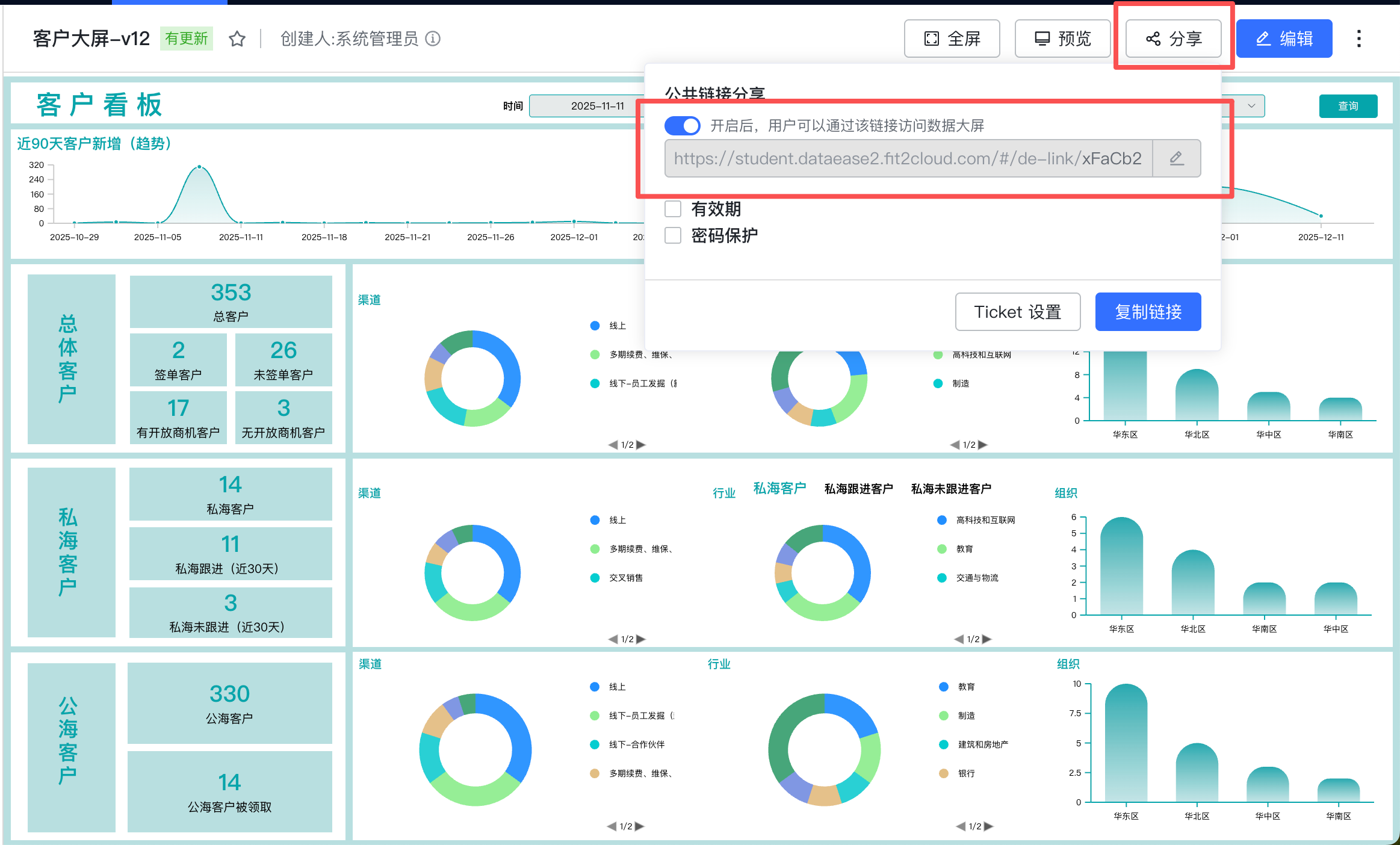1400x845 pixels.
Task: Check the 密码保护 option
Action: point(673,235)
